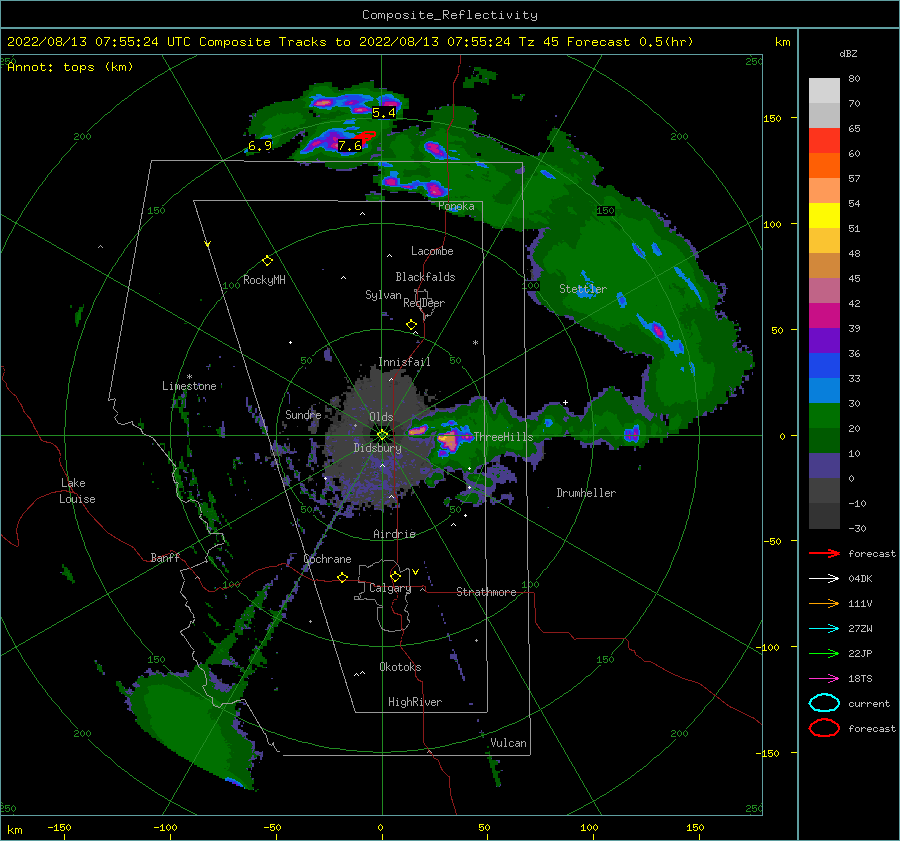Click the Limestone label
Screen dimensions: 900x841
click(x=189, y=386)
